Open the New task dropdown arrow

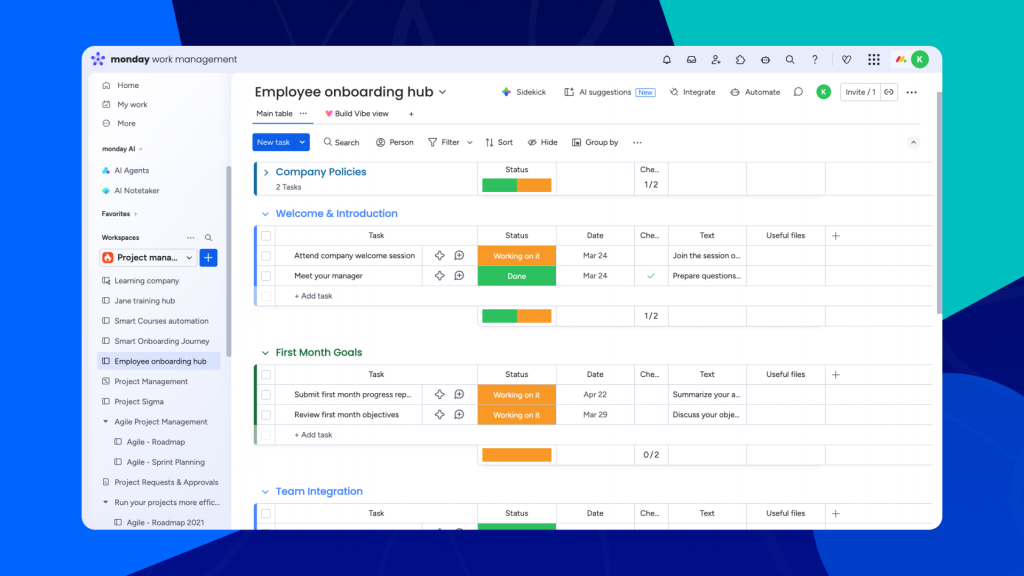(302, 143)
